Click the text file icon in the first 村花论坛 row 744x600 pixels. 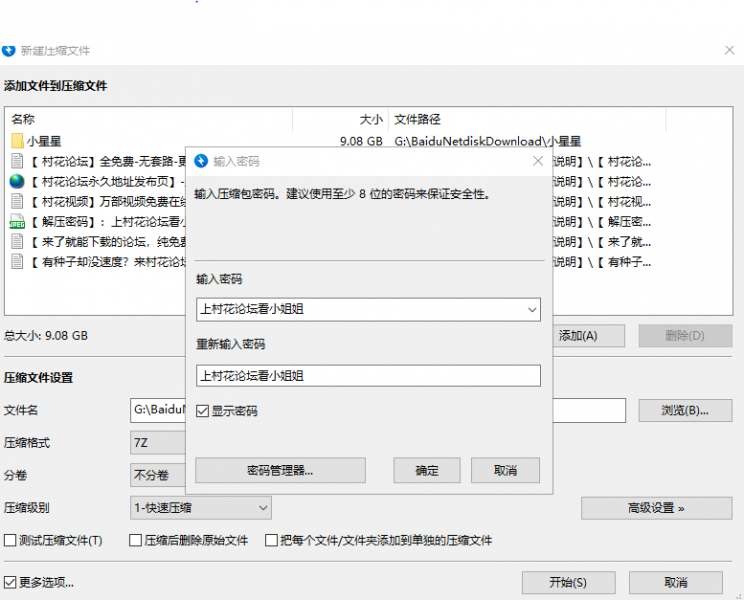point(17,161)
